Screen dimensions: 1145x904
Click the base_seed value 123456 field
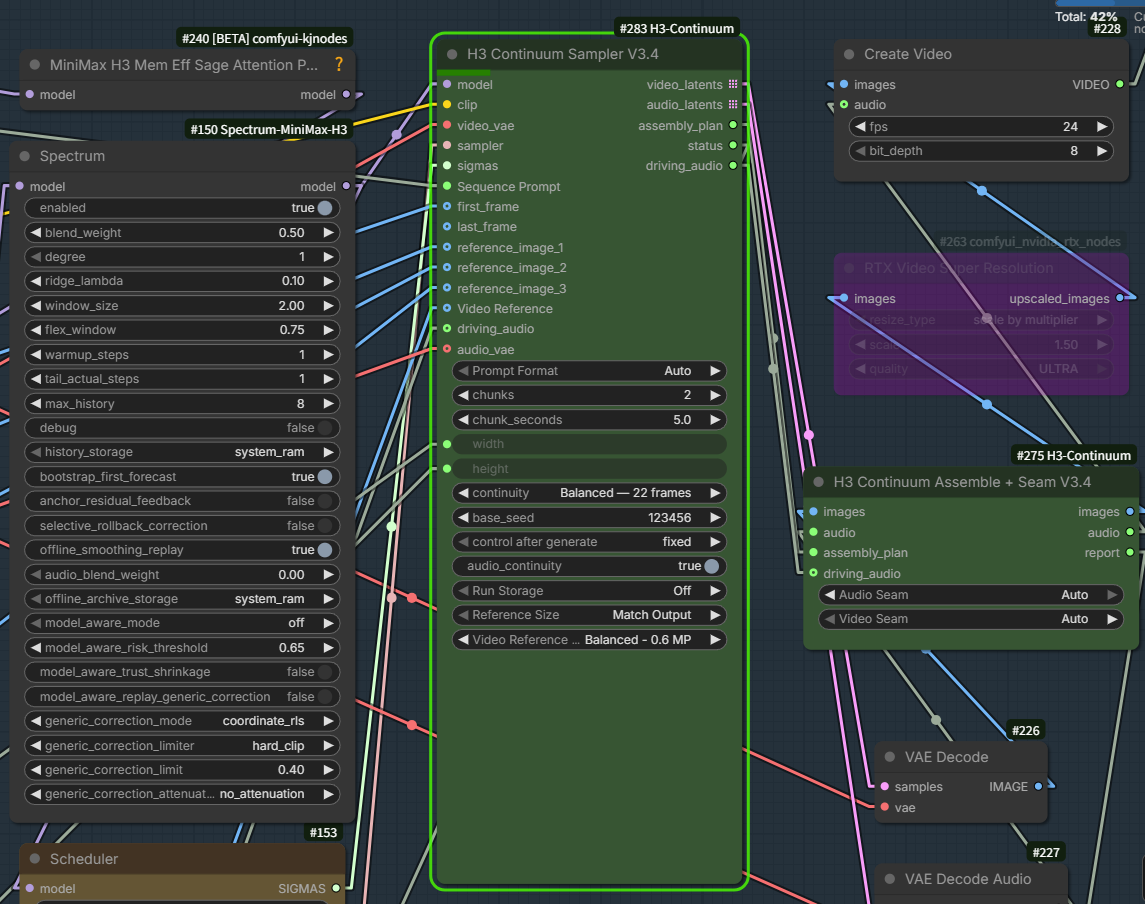(589, 518)
